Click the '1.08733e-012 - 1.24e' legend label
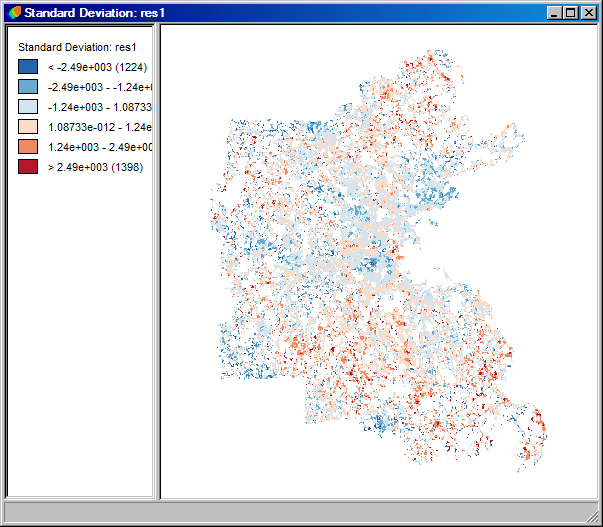603x527 pixels. coord(100,127)
